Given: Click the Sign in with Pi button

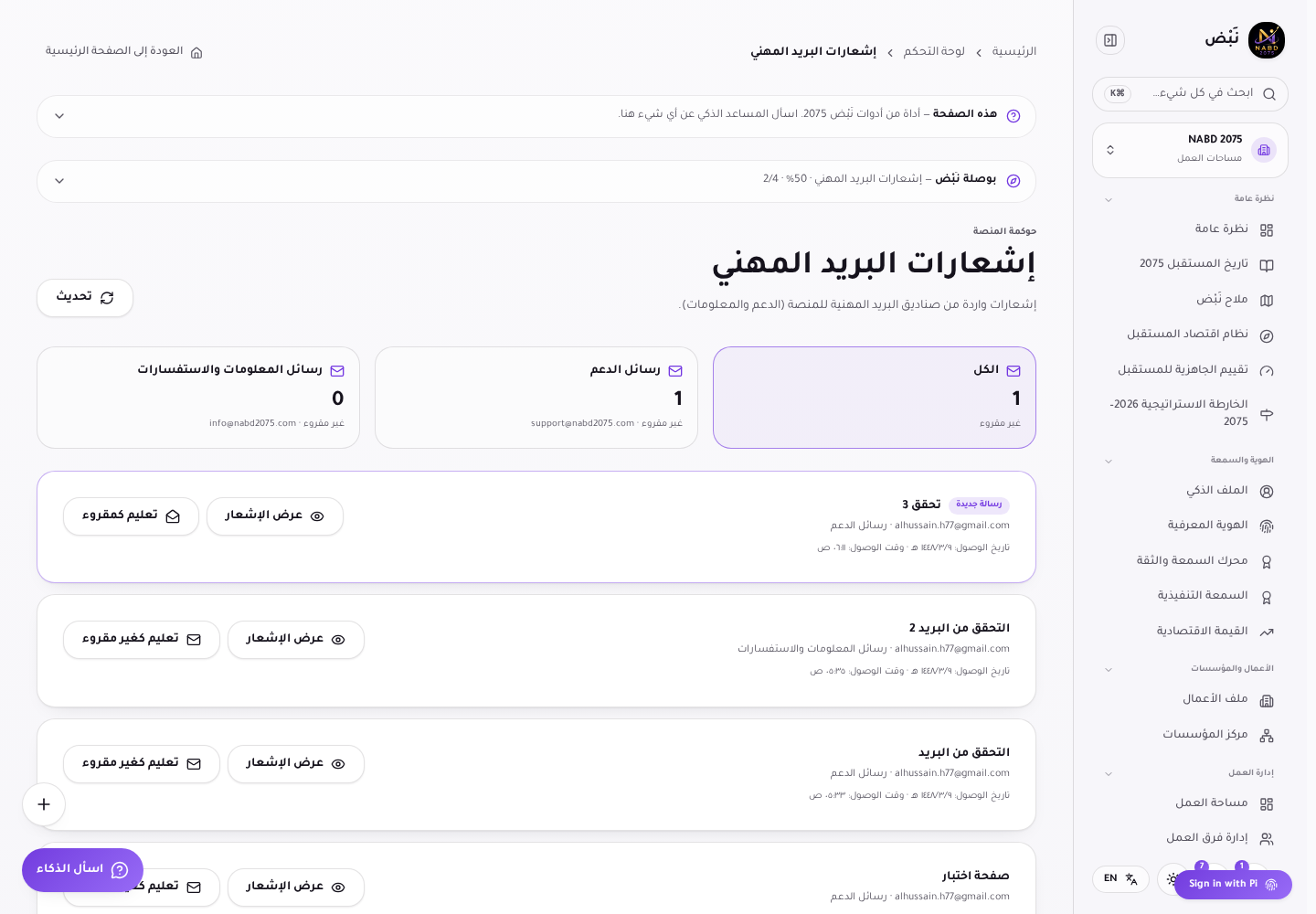Looking at the screenshot, I should tap(1233, 885).
